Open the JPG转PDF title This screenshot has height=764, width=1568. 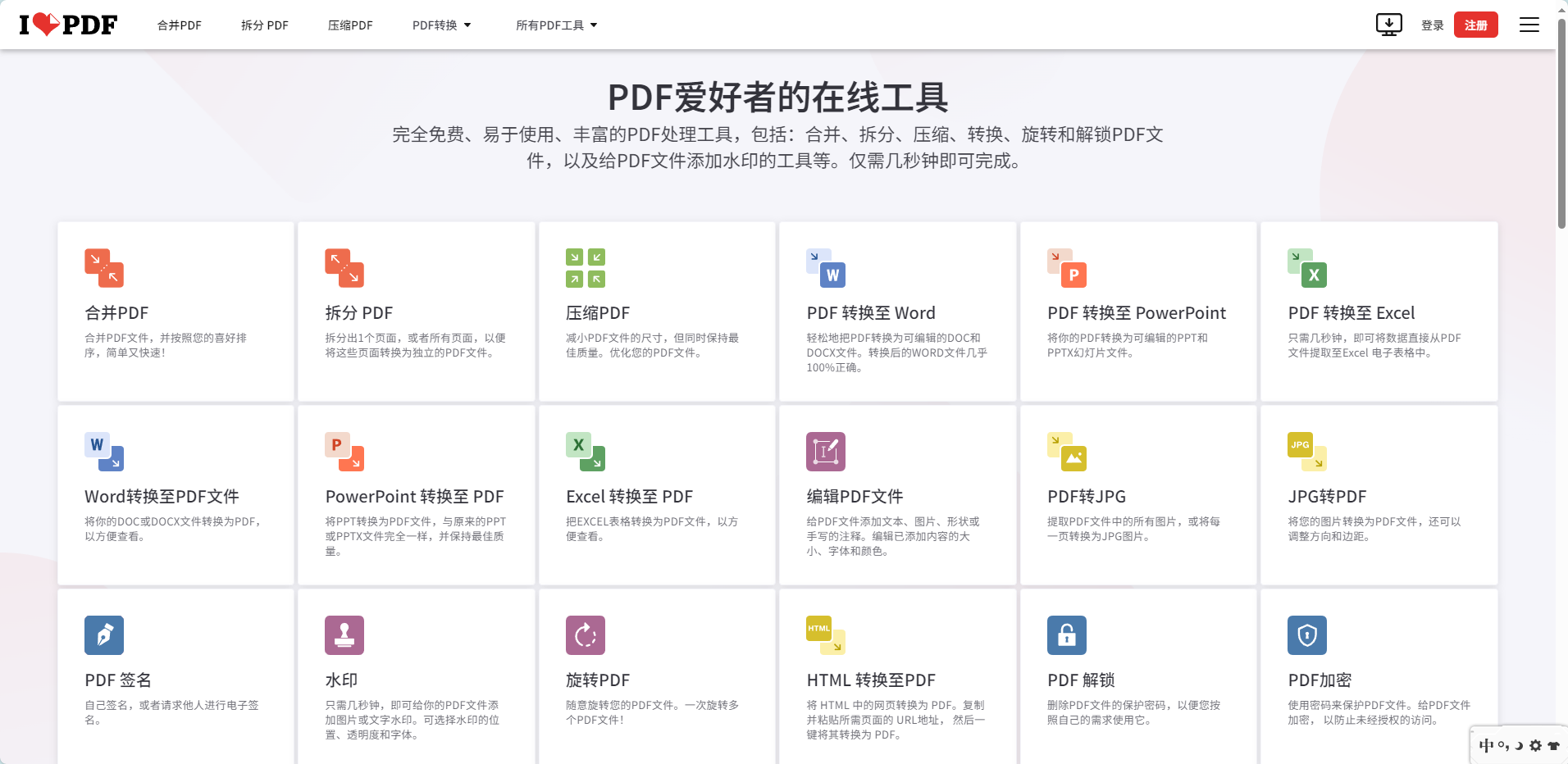point(1327,497)
